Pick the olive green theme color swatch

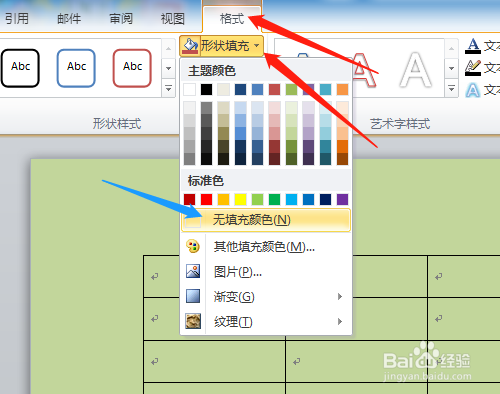291,89
